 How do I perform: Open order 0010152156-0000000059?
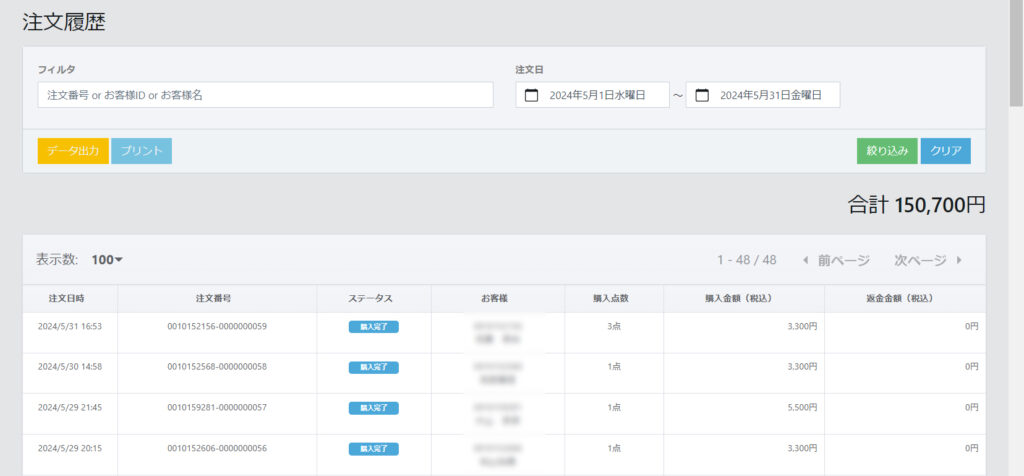(x=216, y=327)
